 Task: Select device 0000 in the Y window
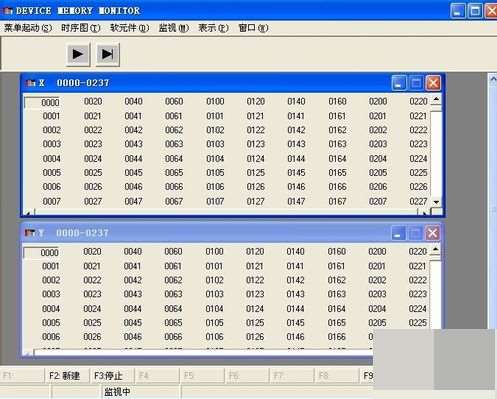(50, 253)
